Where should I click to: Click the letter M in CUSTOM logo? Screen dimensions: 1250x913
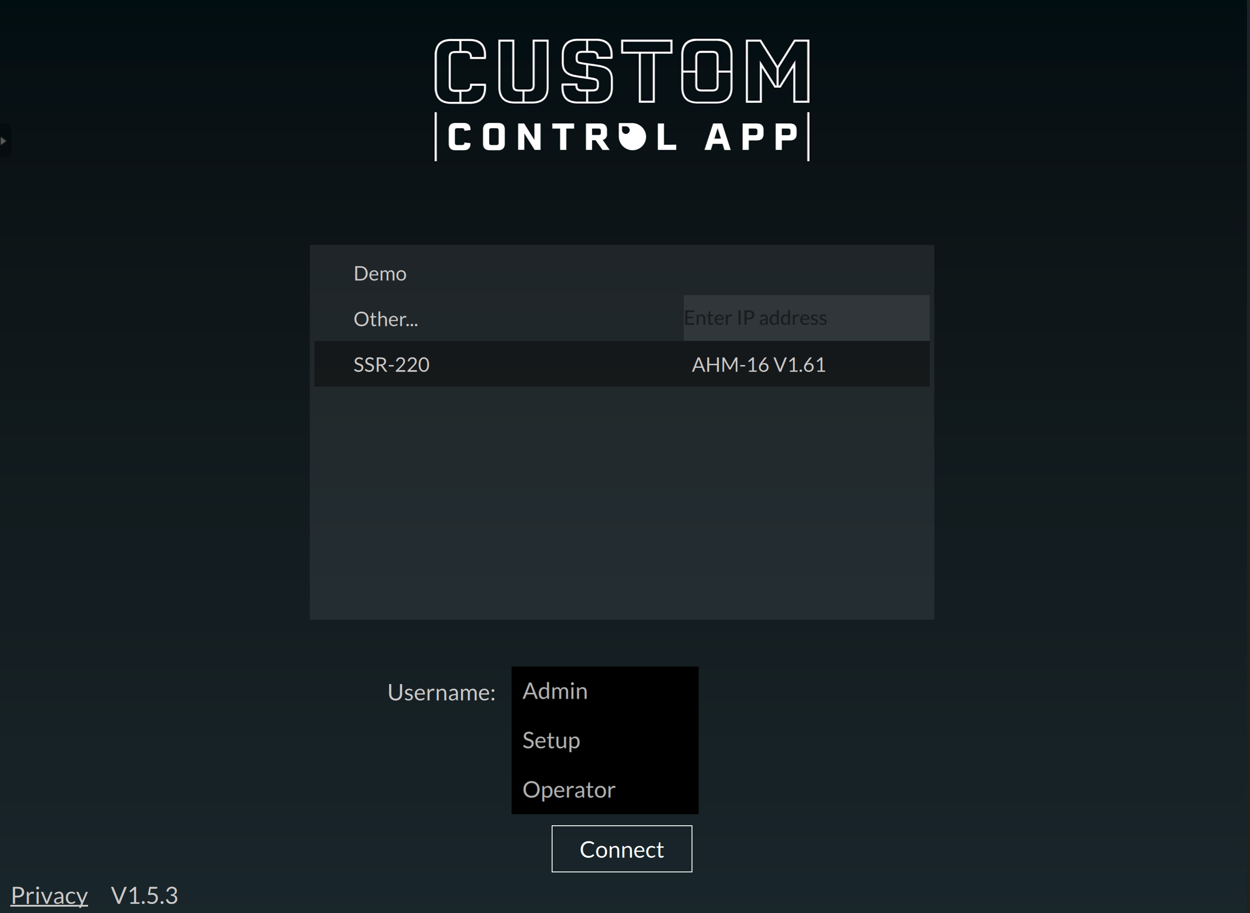point(779,72)
